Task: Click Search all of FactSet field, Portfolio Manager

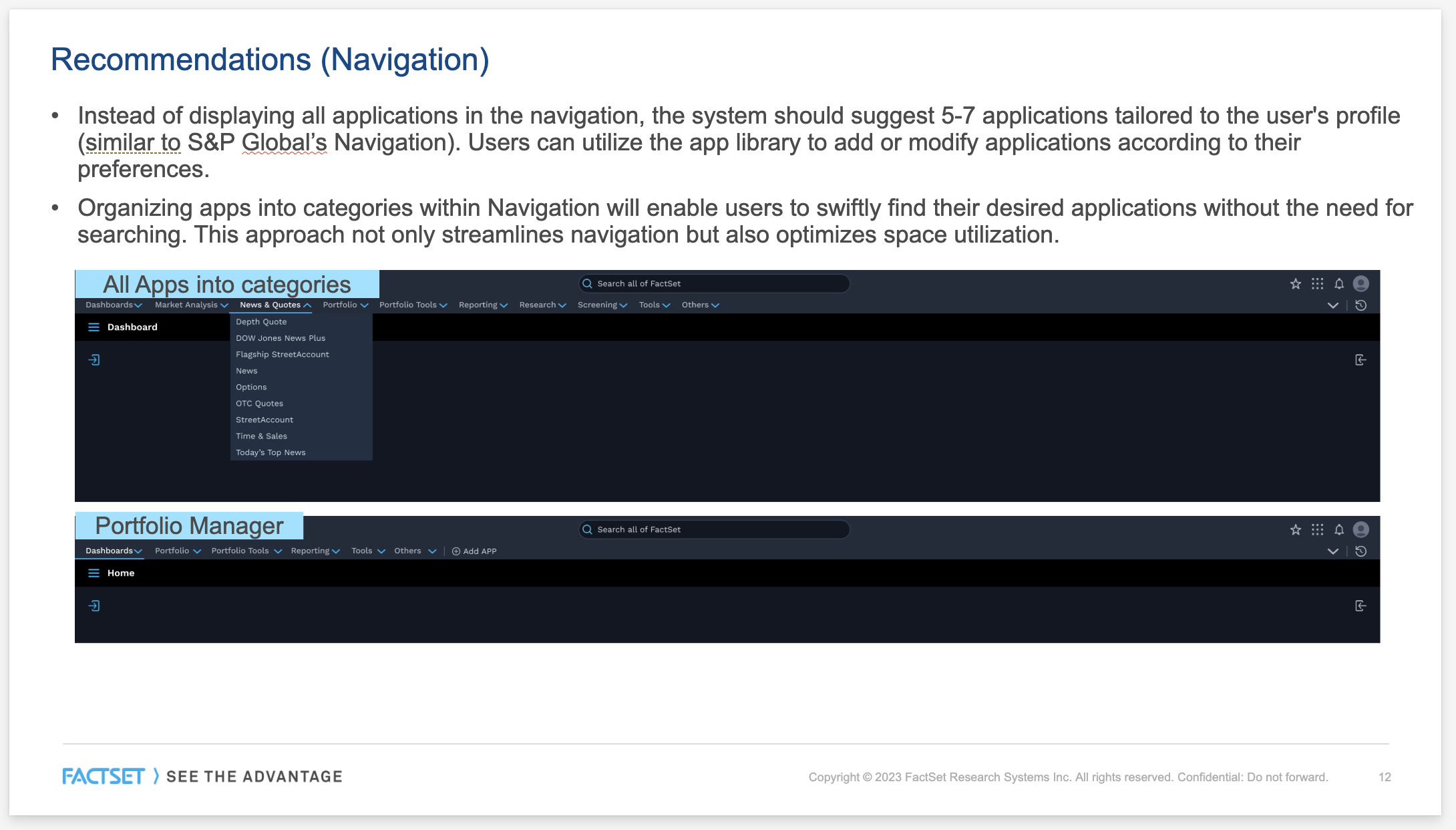Action: [714, 530]
